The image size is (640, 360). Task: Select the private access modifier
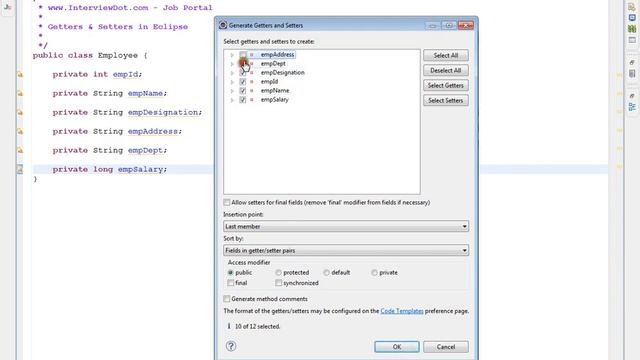pos(374,273)
